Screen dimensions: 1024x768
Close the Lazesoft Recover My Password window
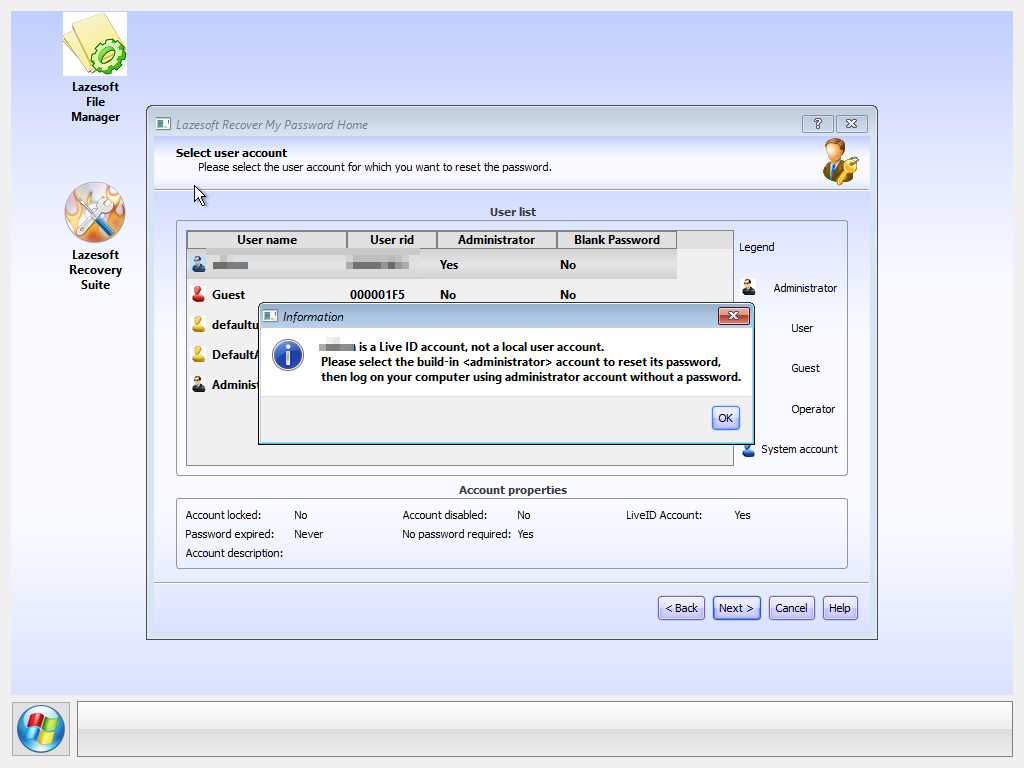[x=852, y=123]
